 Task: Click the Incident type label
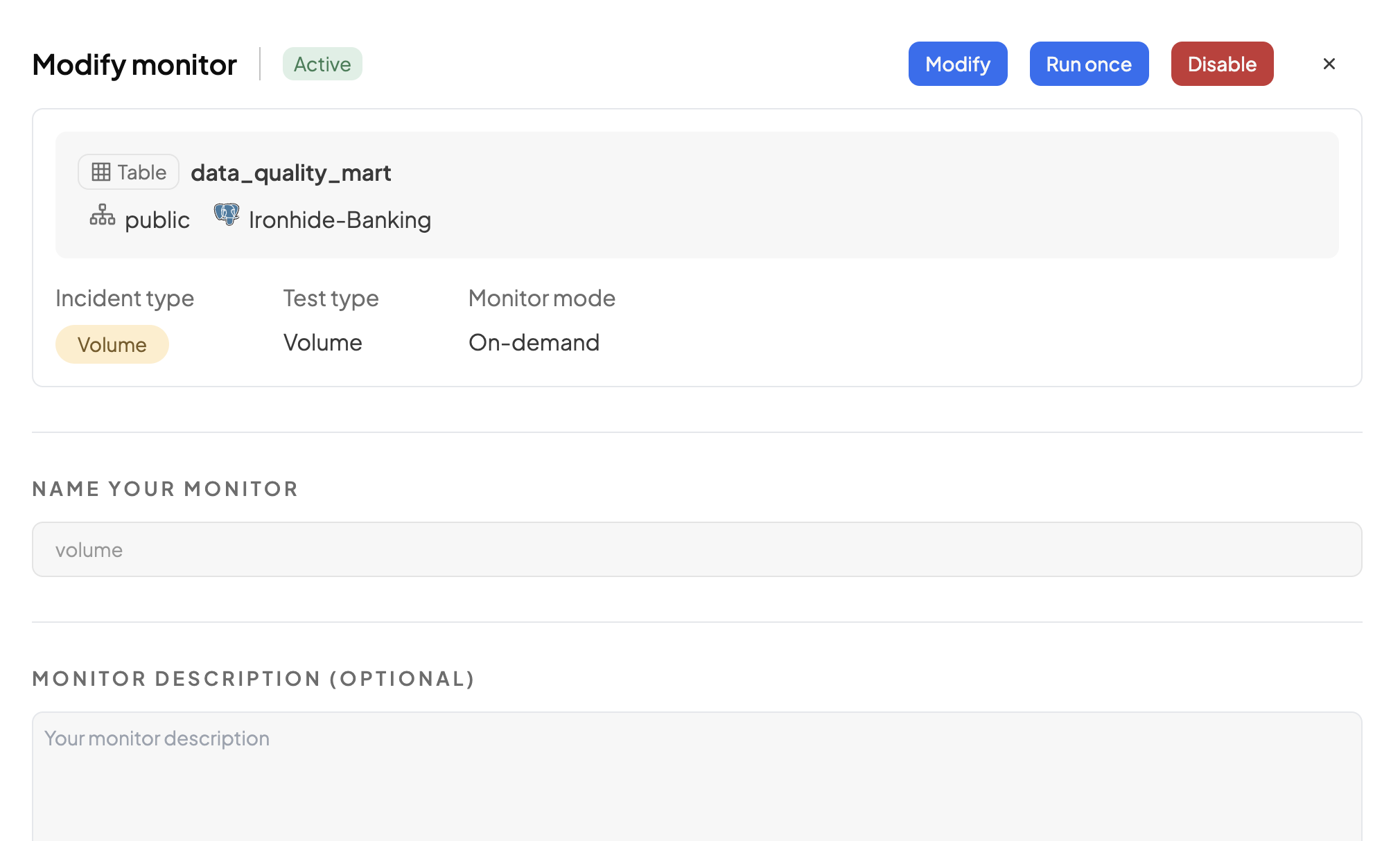[x=125, y=298]
